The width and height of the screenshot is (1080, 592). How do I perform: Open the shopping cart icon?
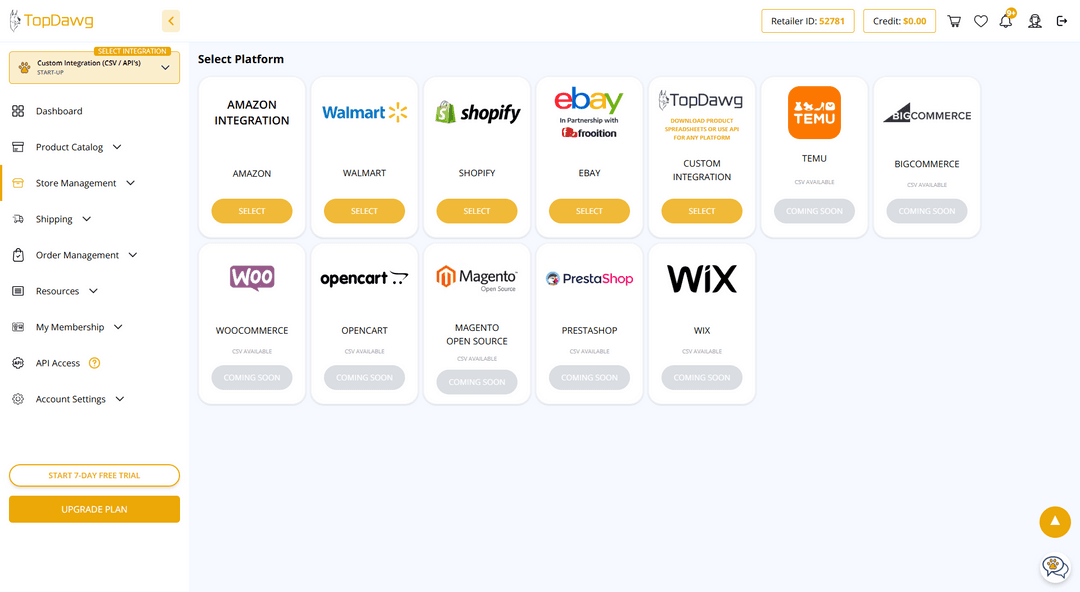point(954,21)
